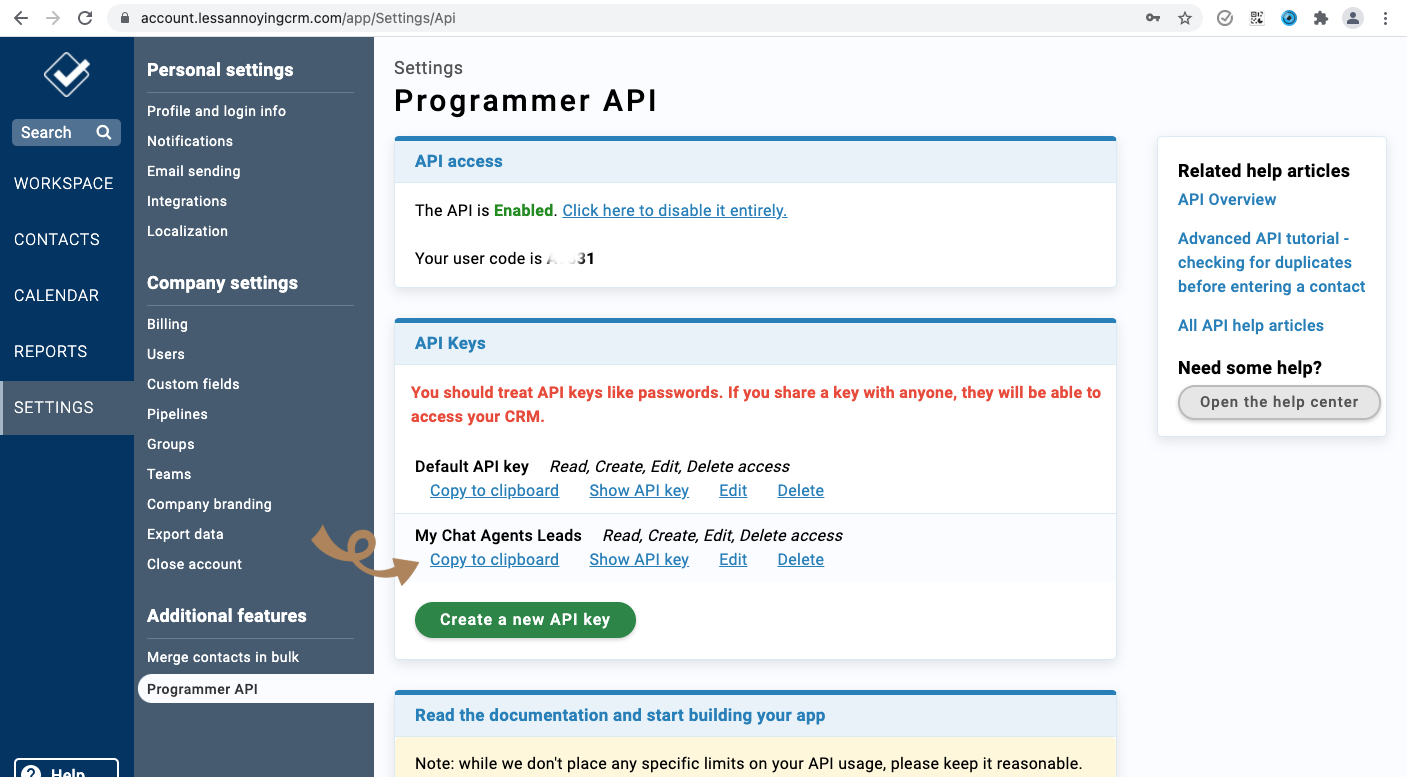Viewport: 1407px width, 777px height.
Task: Open API Overview help article
Action: click(x=1227, y=199)
